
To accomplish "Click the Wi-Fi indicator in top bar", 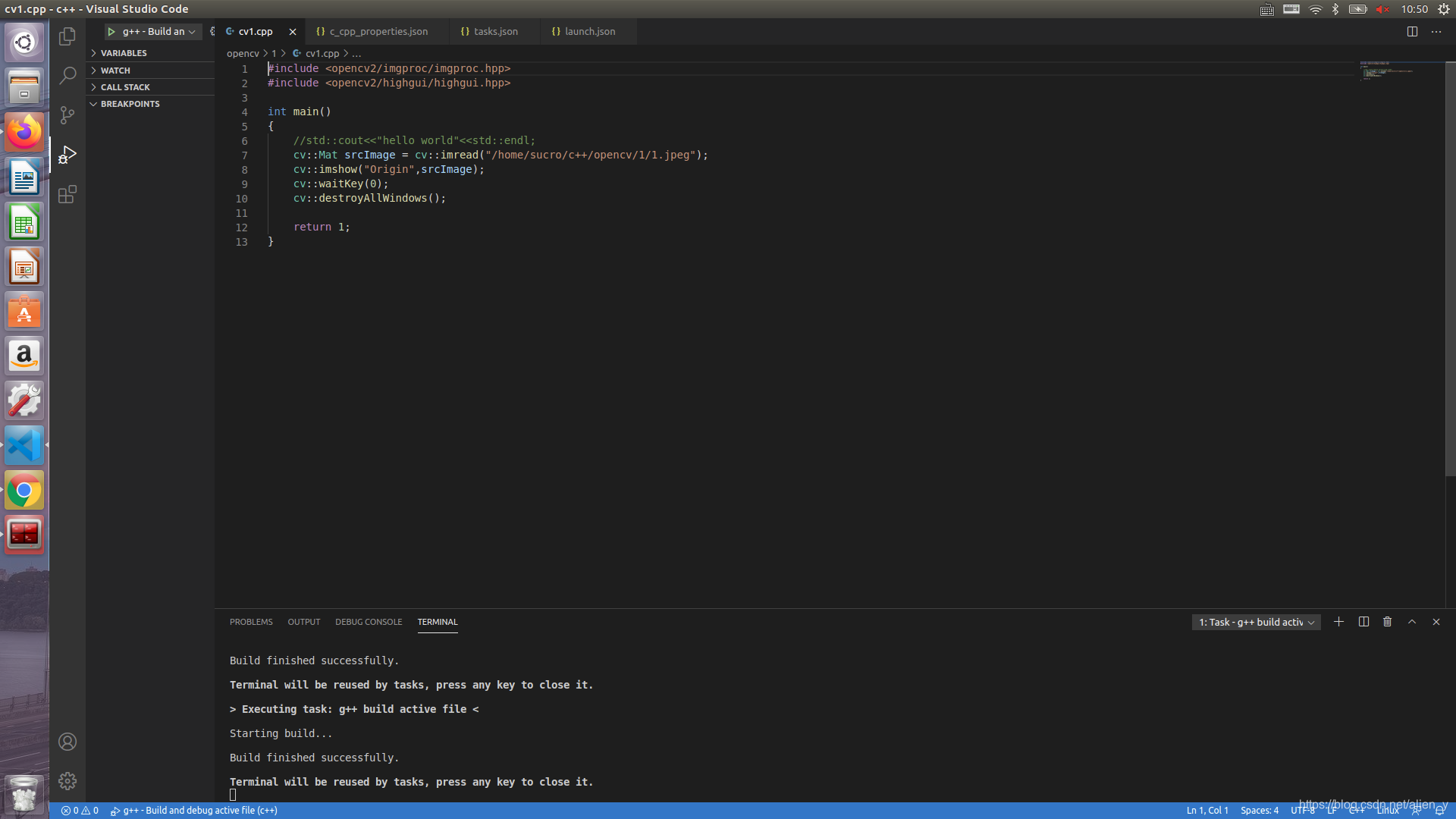I will 1315,9.
